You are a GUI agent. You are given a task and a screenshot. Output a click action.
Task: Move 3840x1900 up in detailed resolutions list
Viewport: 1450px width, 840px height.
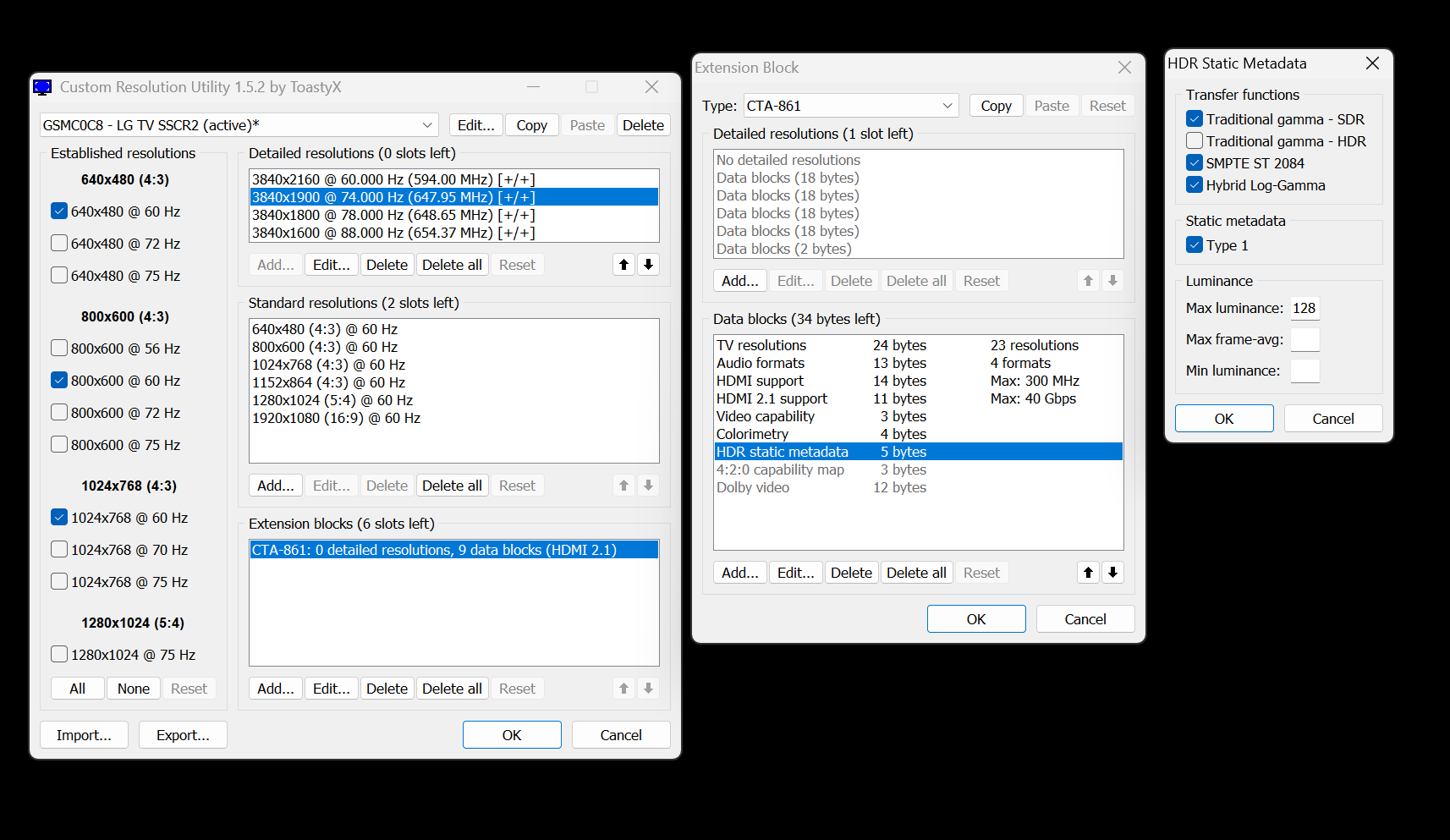pyautogui.click(x=623, y=264)
